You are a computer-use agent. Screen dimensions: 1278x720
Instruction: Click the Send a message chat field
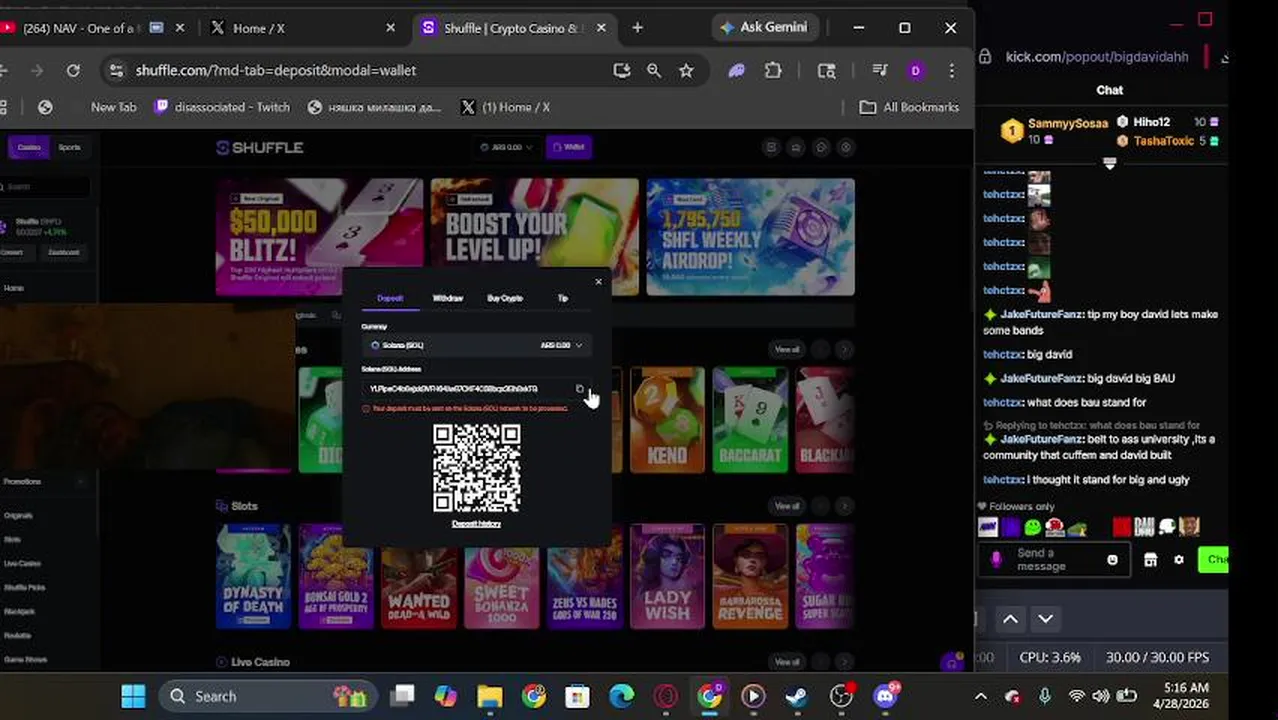pyautogui.click(x=1054, y=560)
